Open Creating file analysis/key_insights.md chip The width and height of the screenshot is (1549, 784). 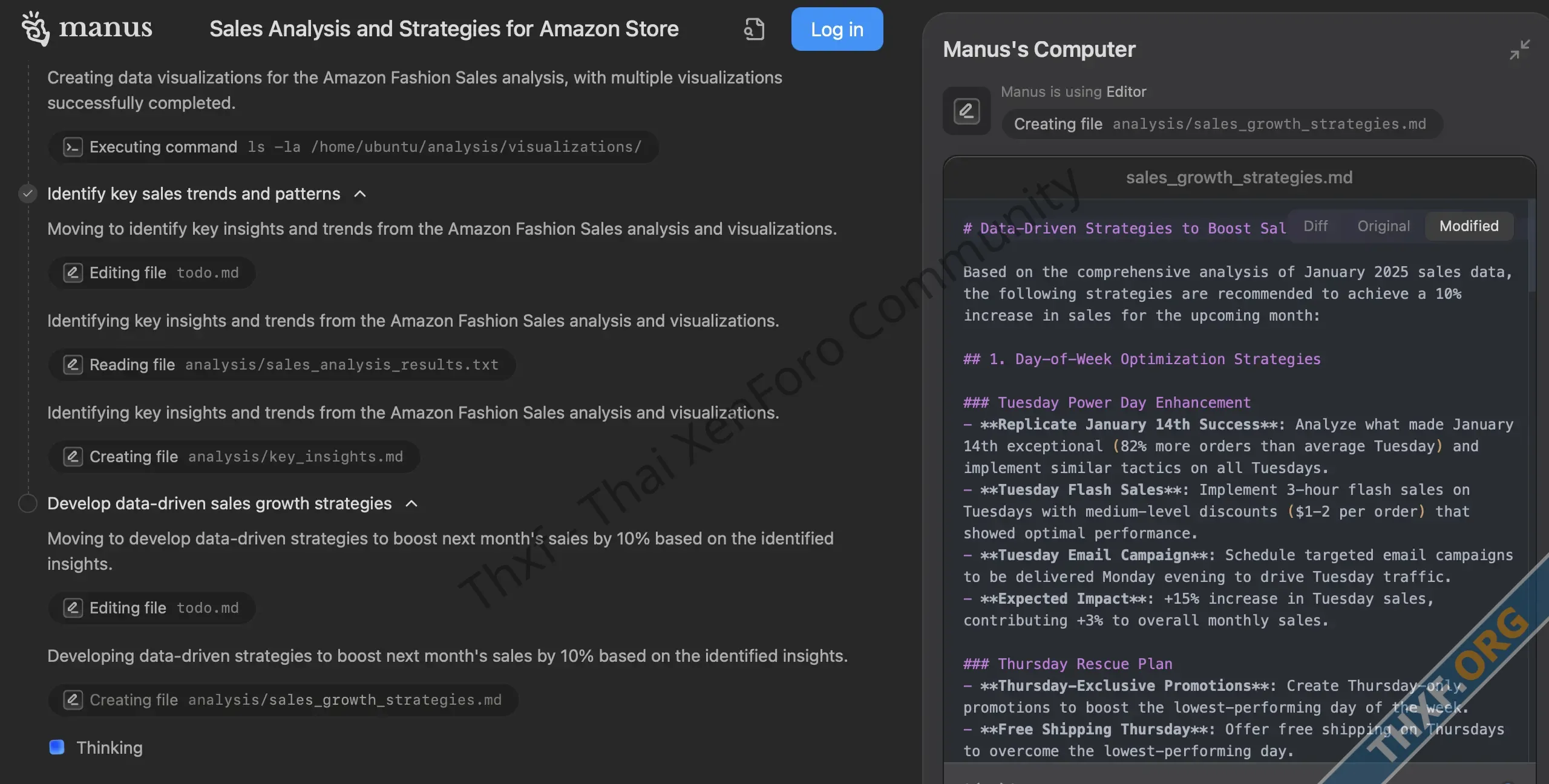click(x=234, y=457)
